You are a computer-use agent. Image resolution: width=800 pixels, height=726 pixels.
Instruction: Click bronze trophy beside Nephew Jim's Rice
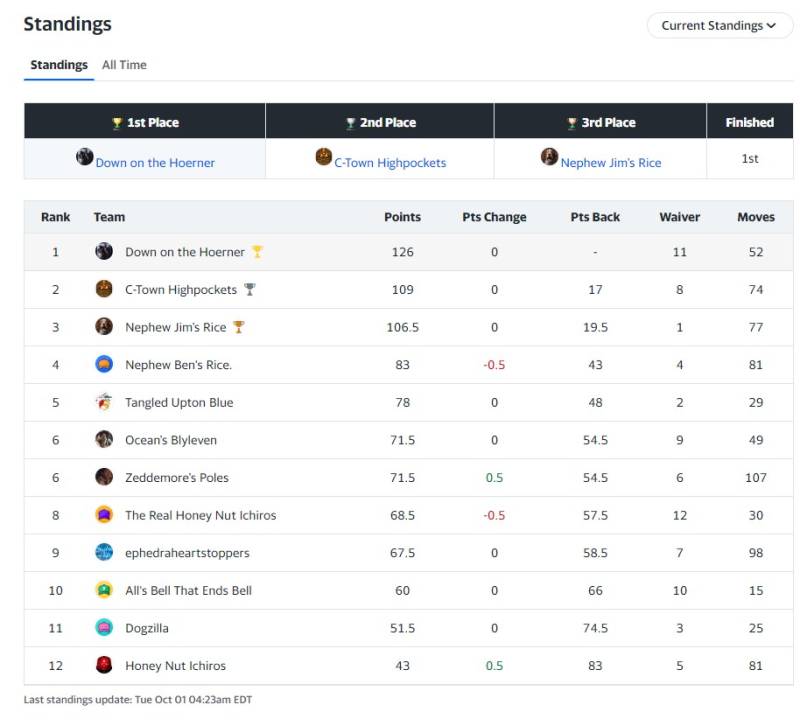pyautogui.click(x=238, y=327)
